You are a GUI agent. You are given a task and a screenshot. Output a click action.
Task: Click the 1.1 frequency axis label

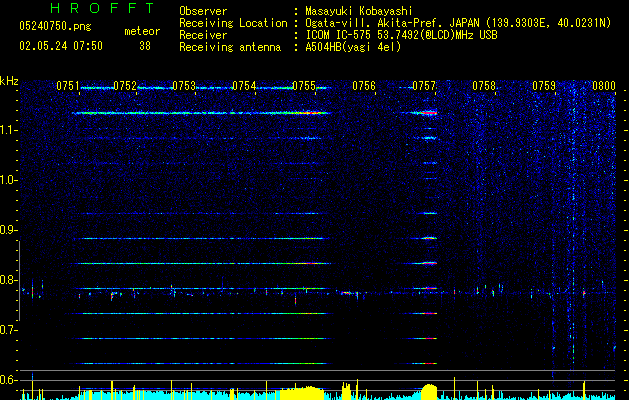pos(8,130)
